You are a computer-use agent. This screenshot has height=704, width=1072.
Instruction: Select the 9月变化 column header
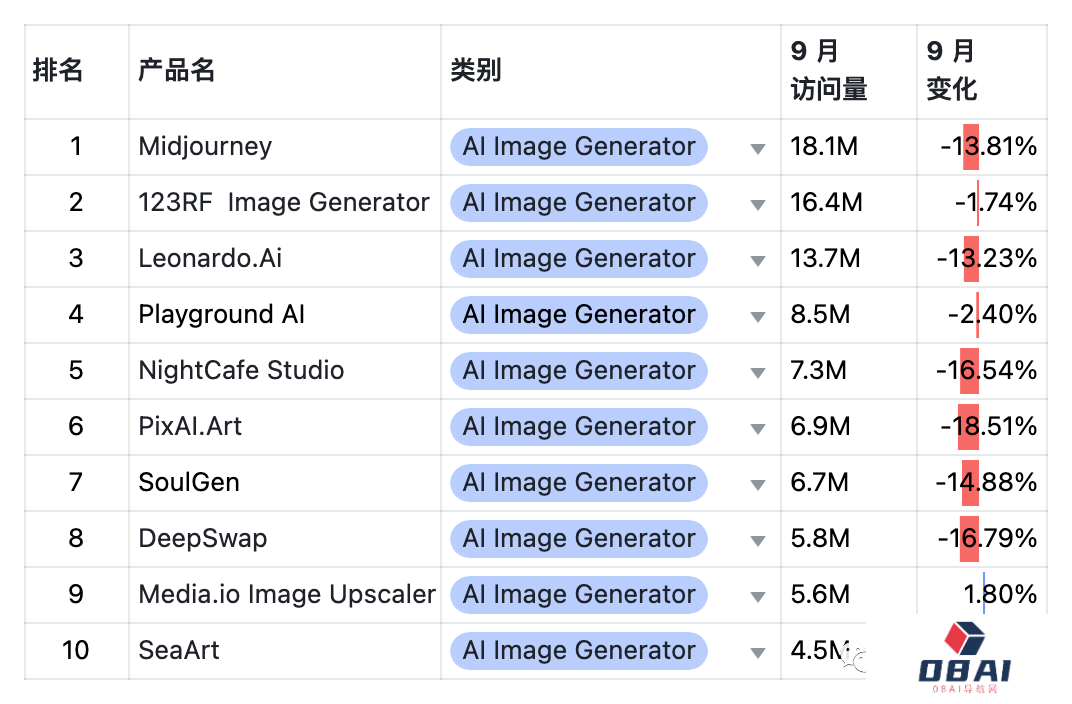[982, 72]
